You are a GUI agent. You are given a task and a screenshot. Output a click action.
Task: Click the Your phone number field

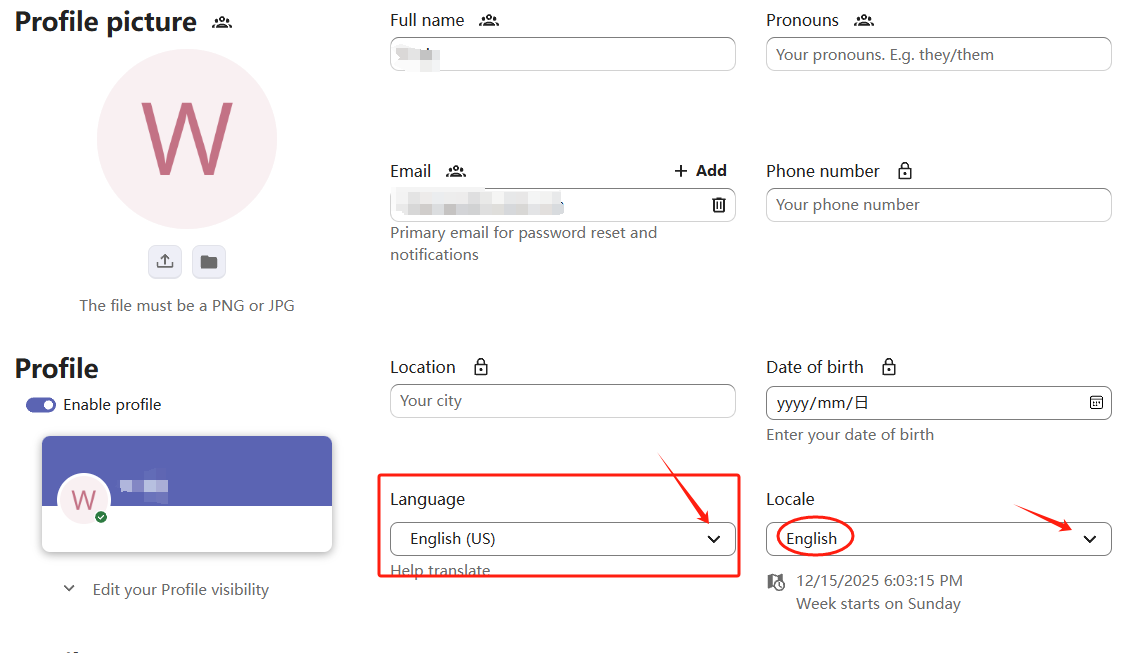point(938,205)
